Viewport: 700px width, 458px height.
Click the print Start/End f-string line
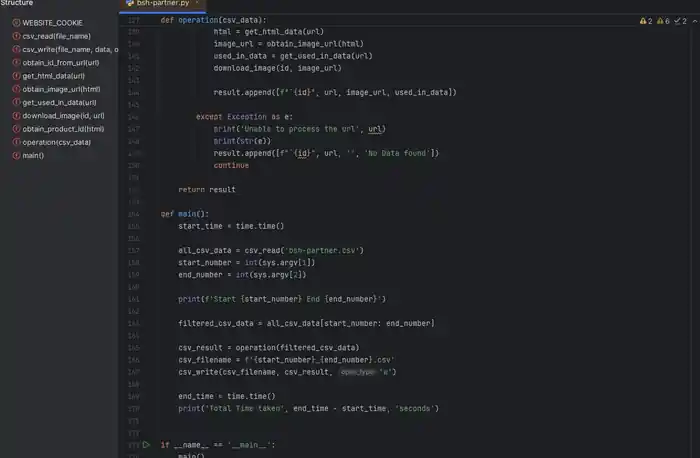pos(282,299)
